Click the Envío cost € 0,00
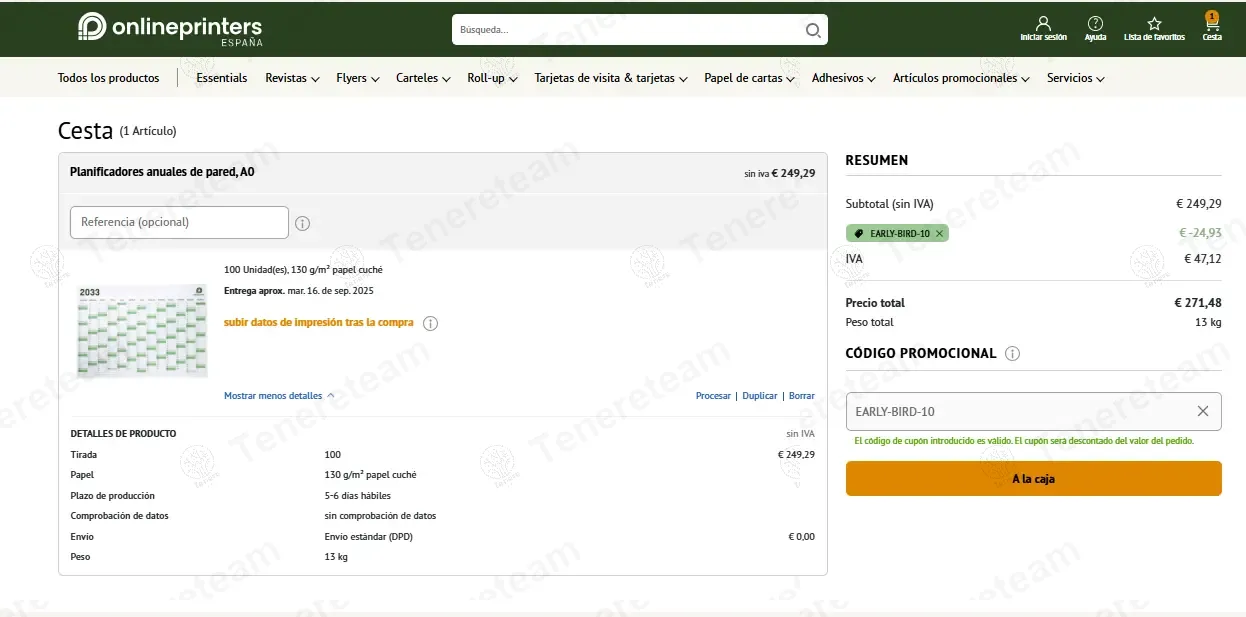Image resolution: width=1246 pixels, height=617 pixels. (x=802, y=537)
